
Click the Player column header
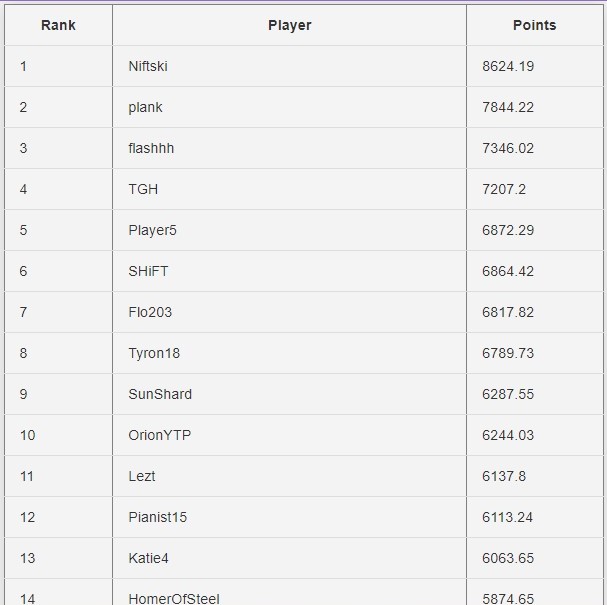290,25
